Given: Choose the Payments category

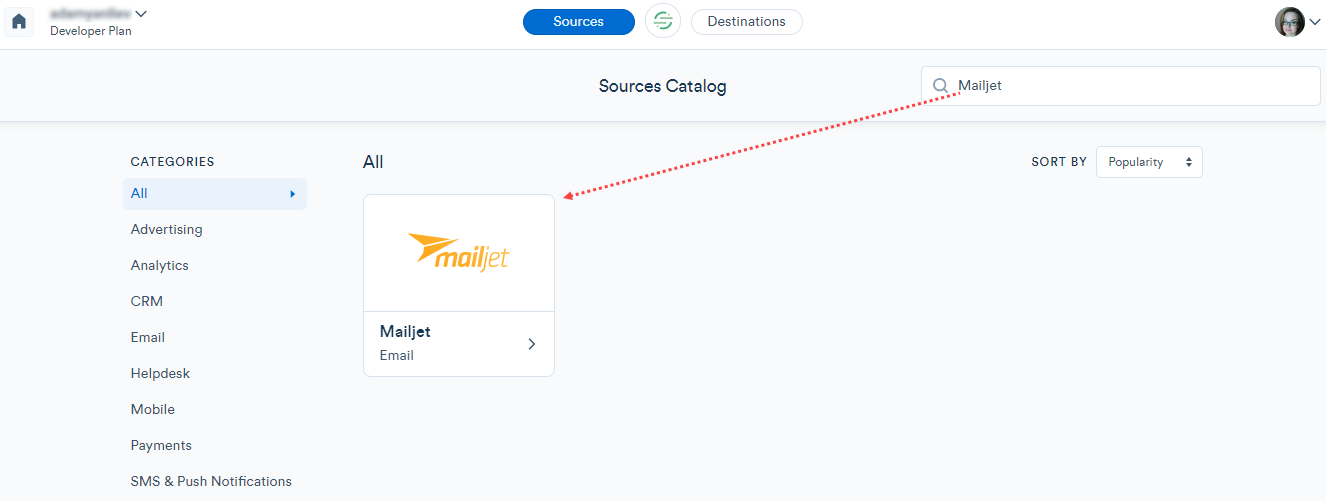Looking at the screenshot, I should click(162, 446).
